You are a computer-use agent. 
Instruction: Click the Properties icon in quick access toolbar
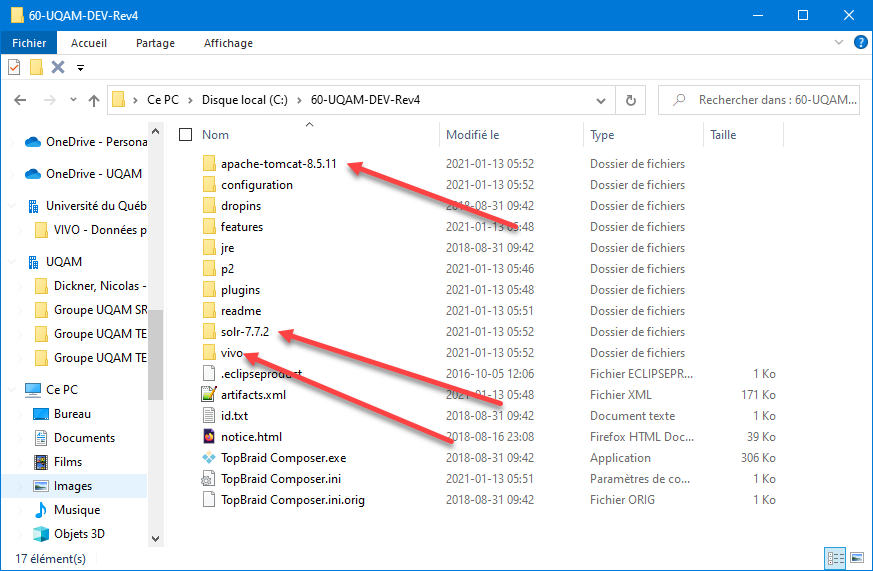14,67
